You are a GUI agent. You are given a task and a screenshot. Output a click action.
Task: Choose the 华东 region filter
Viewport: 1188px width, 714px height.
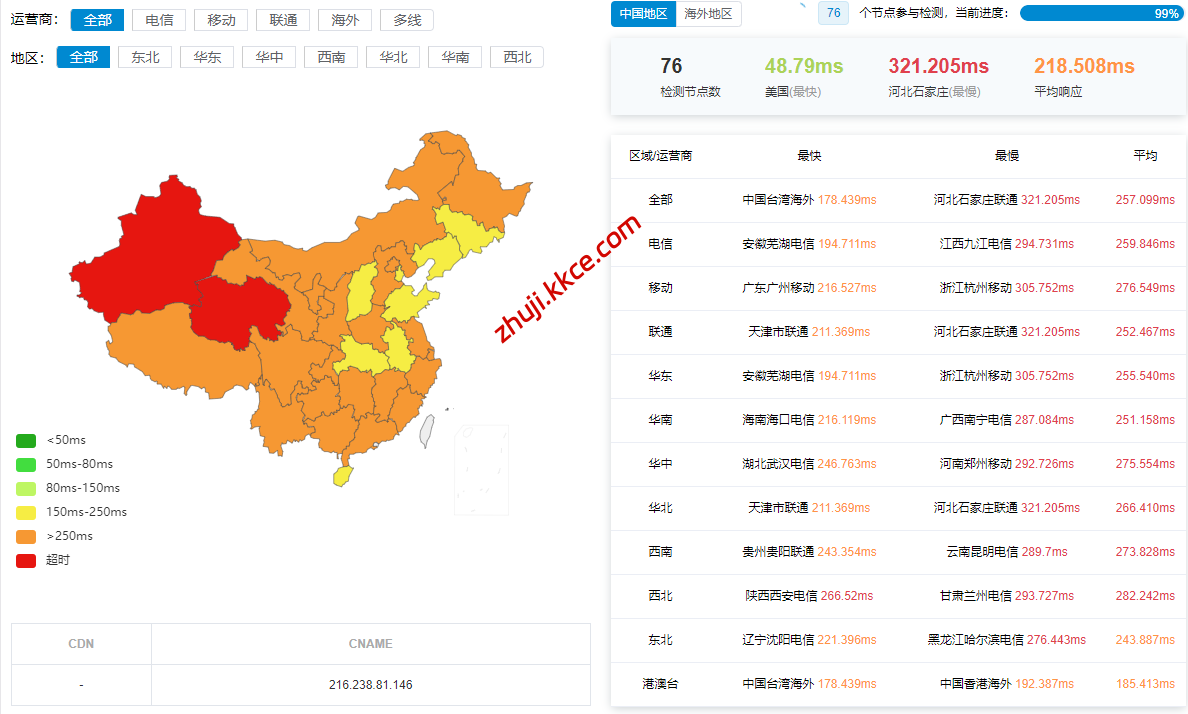point(207,57)
